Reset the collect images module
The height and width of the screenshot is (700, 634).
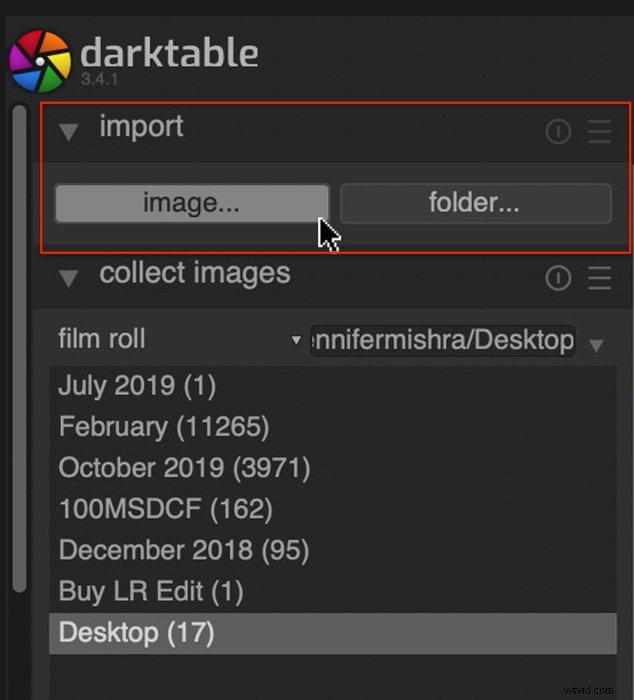click(558, 278)
